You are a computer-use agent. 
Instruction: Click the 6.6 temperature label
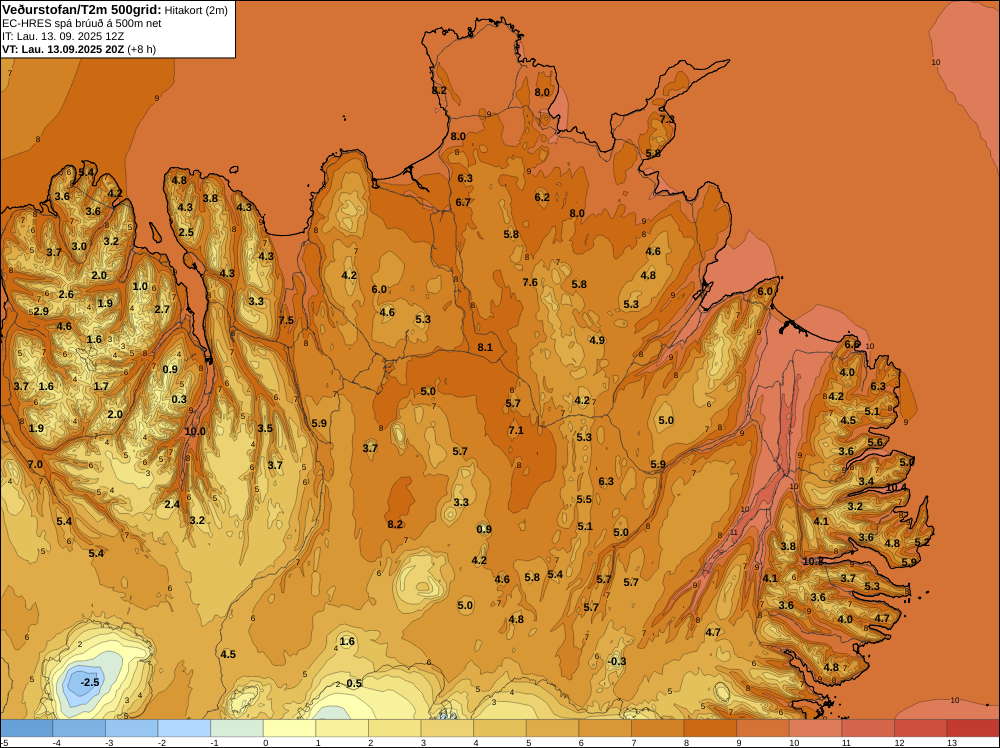[852, 344]
